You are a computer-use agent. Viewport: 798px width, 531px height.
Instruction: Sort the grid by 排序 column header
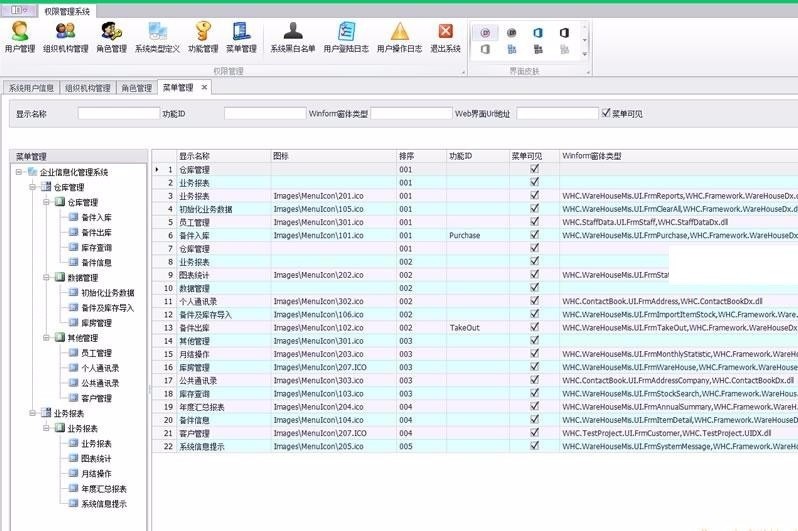tap(420, 156)
